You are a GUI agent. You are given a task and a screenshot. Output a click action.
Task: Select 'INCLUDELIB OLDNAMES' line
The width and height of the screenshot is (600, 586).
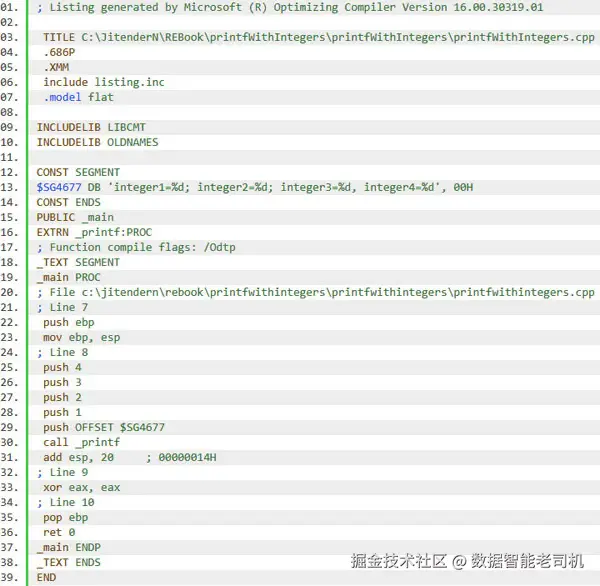(97, 142)
